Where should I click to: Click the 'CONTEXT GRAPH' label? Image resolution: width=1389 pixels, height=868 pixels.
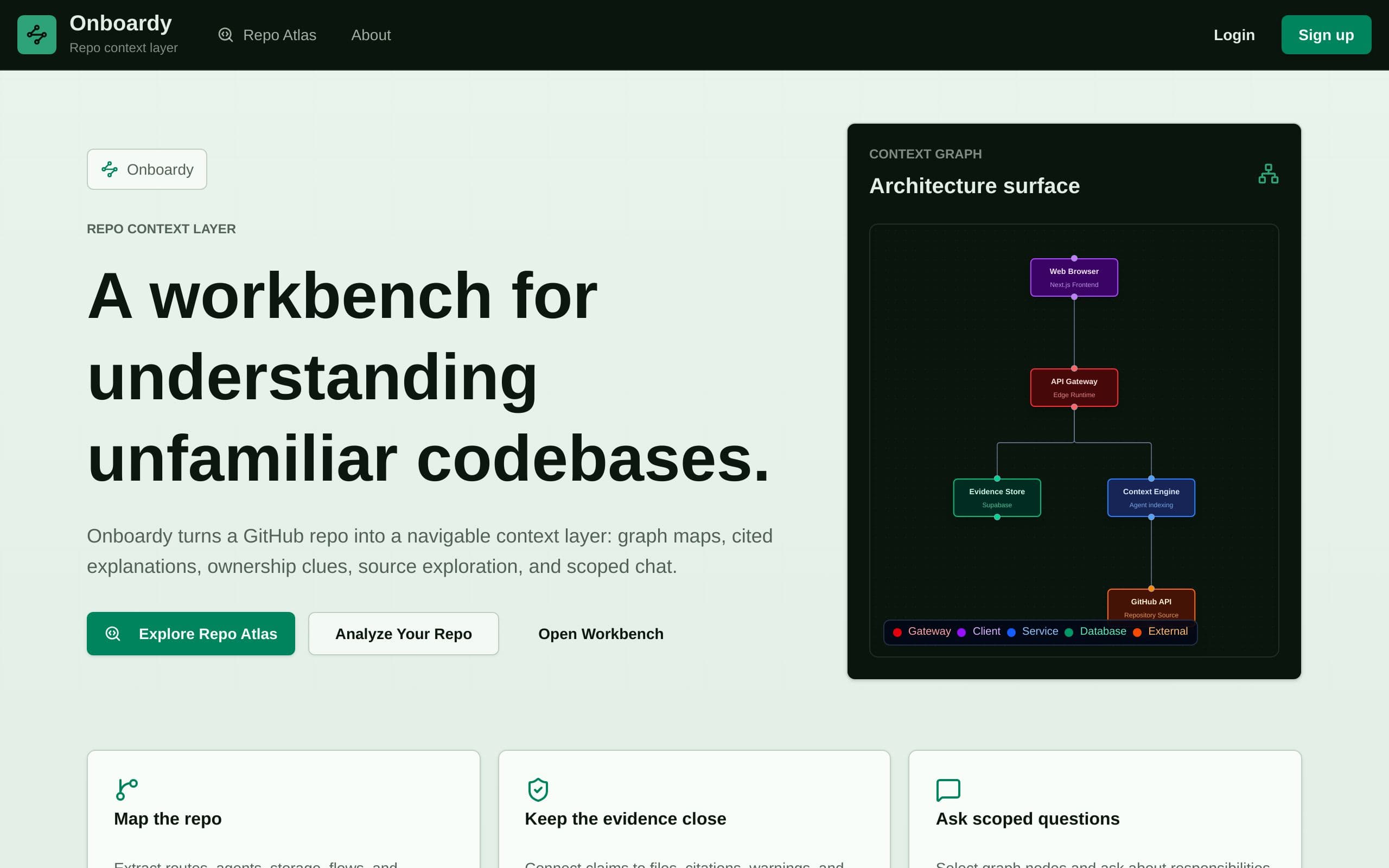925,154
